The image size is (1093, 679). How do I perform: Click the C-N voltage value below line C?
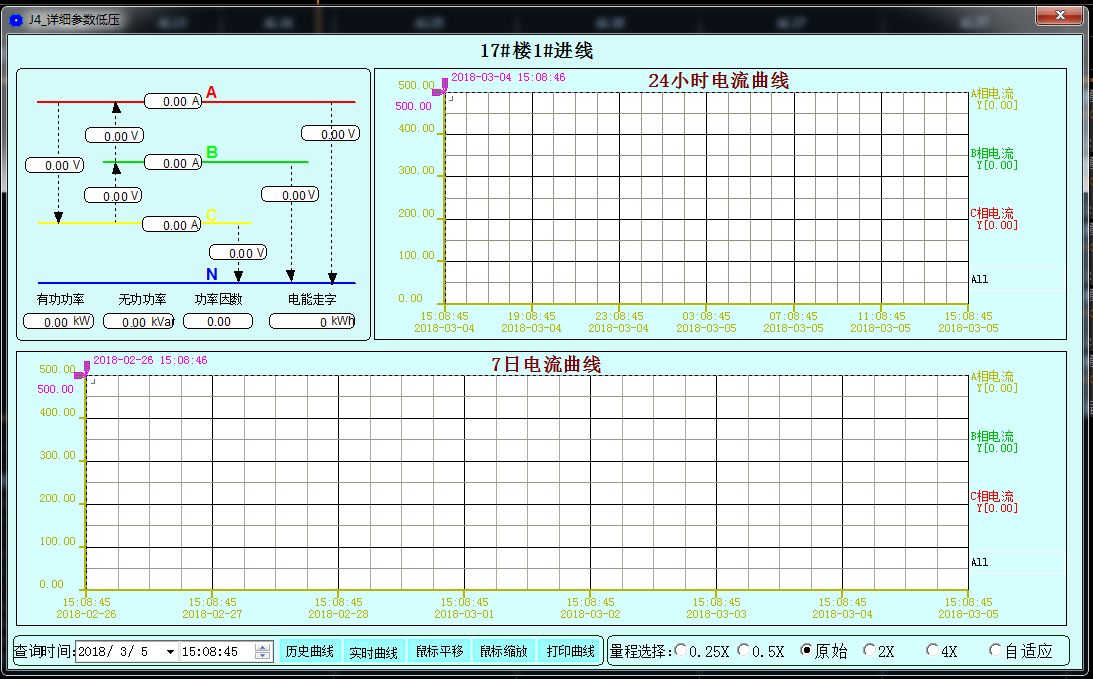(x=238, y=252)
